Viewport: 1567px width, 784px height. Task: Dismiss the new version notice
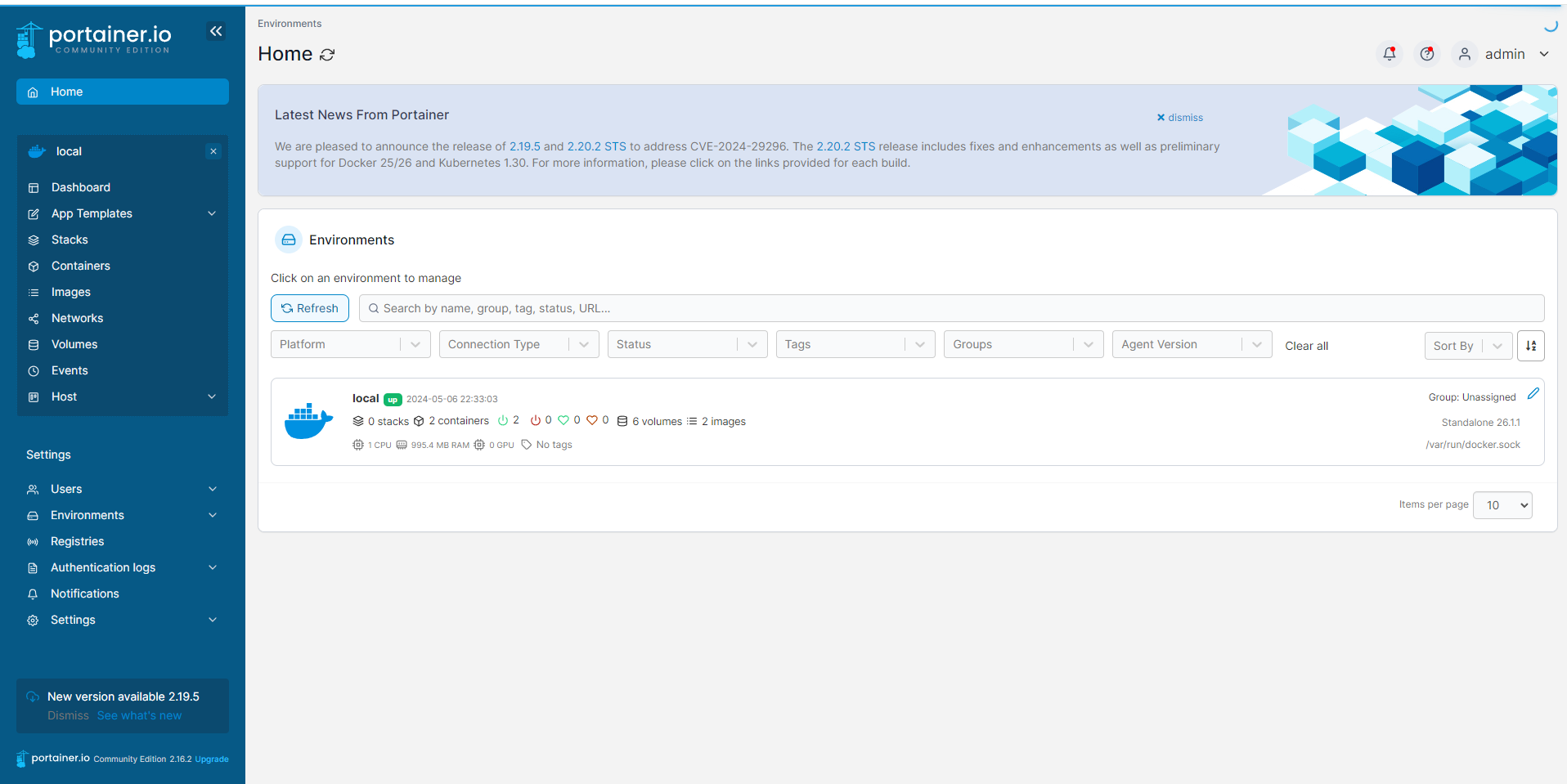(68, 715)
